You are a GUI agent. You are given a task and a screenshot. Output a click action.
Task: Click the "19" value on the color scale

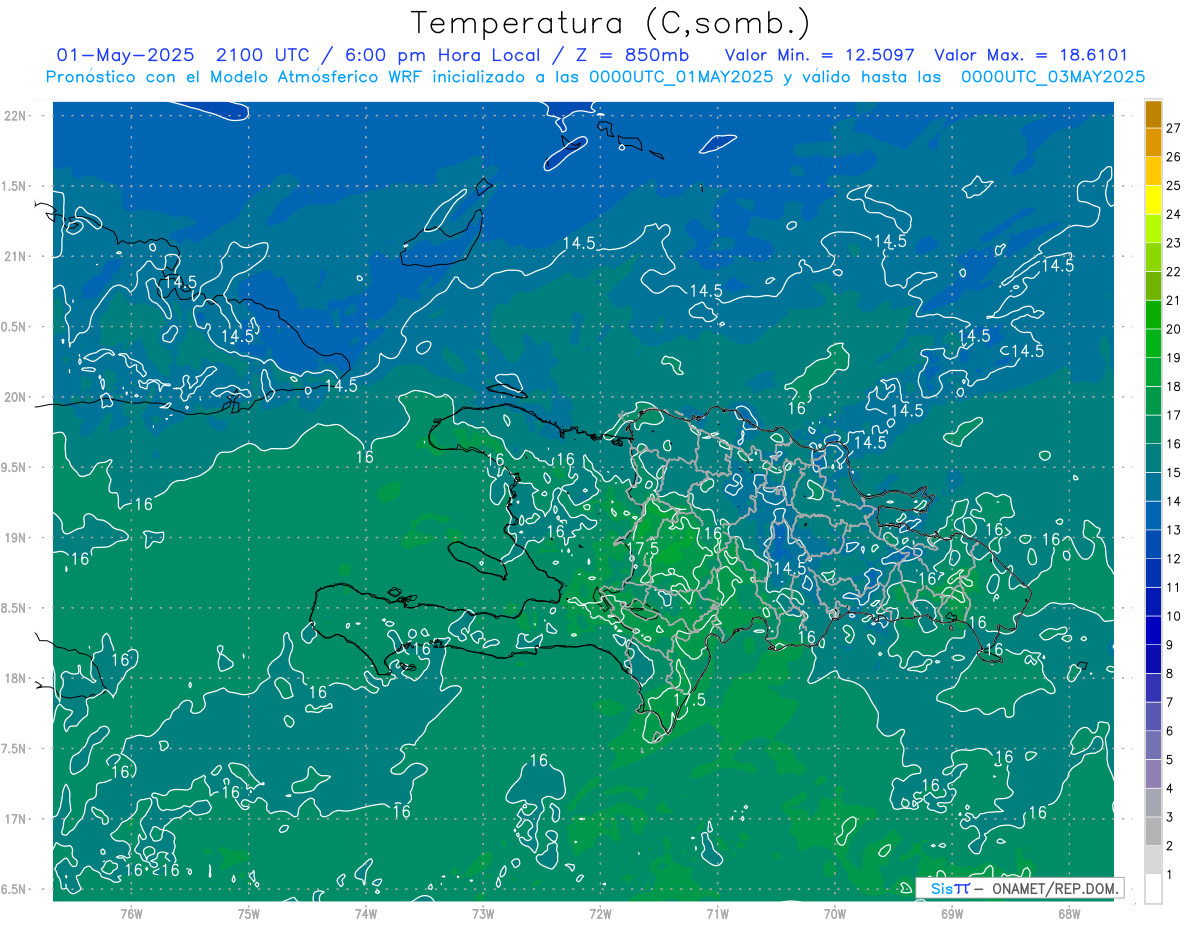point(1174,358)
